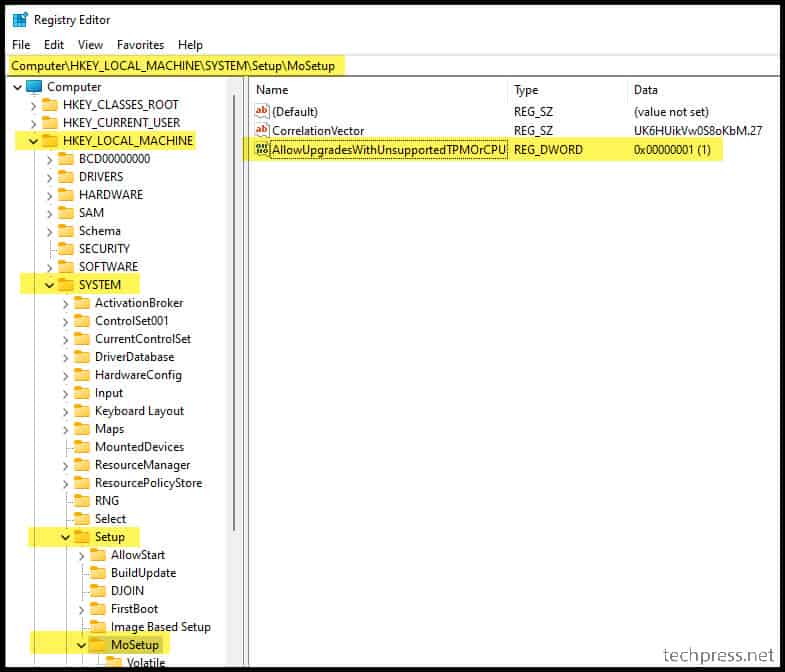Click the REG_DWORD type cell
The width and height of the screenshot is (785, 672).
[548, 150]
